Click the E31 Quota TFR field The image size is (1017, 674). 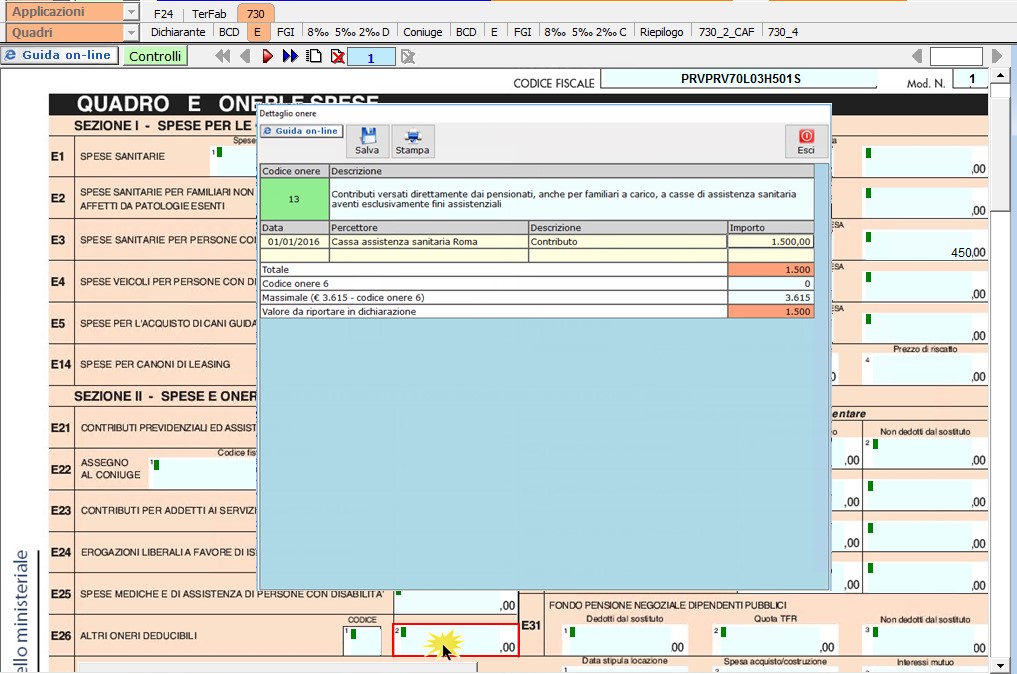[x=775, y=640]
